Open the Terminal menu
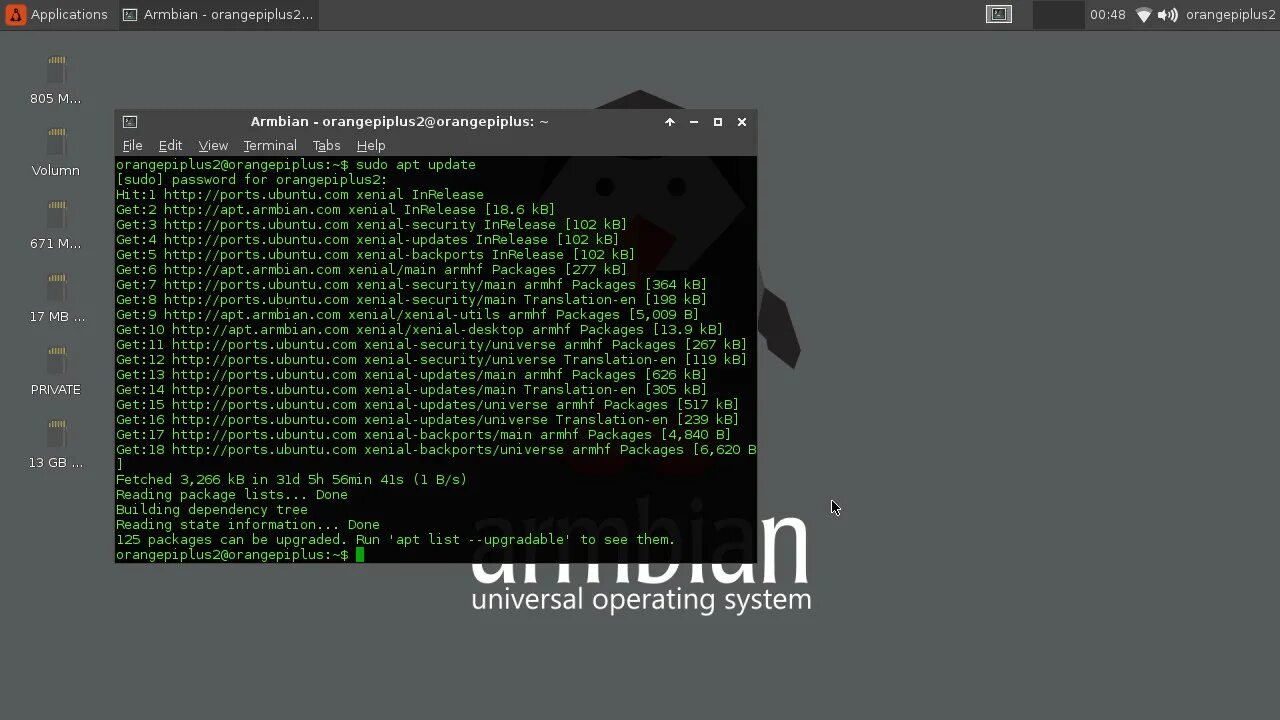 [x=270, y=145]
